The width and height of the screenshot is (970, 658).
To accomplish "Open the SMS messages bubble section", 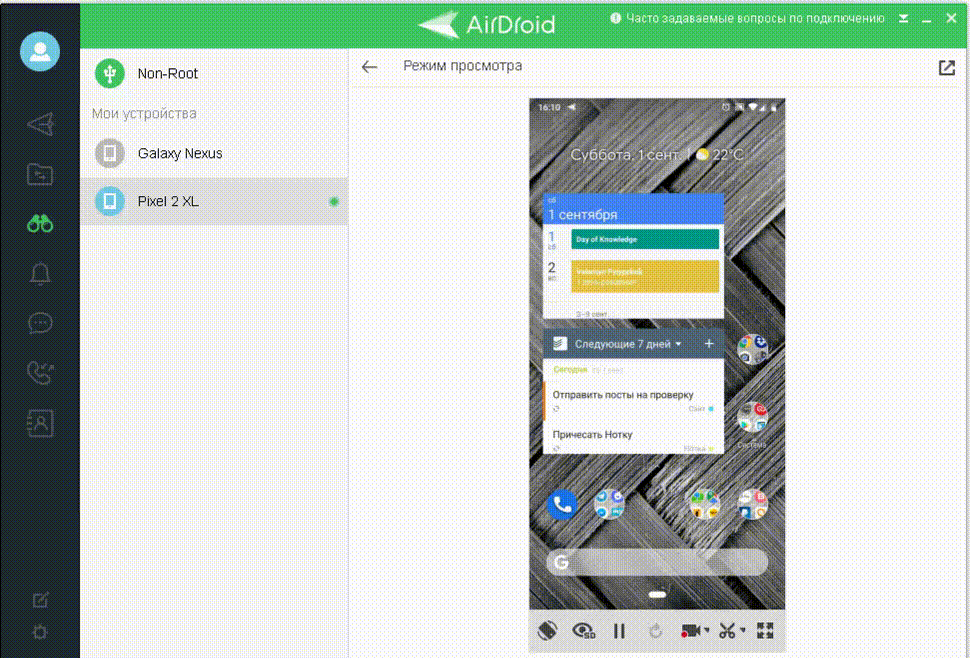I will click(x=40, y=323).
